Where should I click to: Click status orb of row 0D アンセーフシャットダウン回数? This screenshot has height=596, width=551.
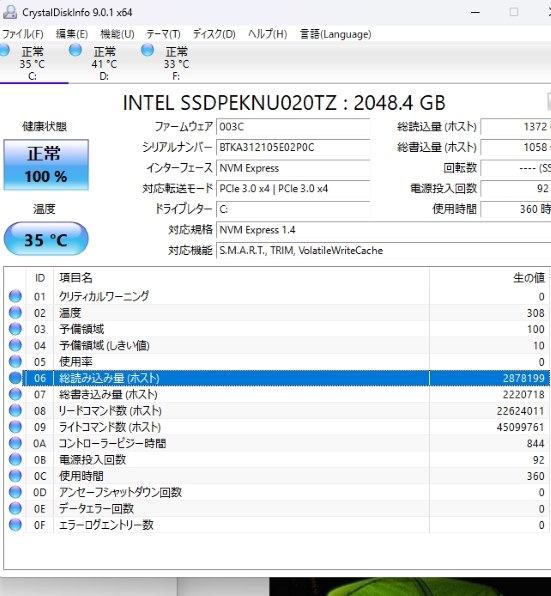pyautogui.click(x=15, y=492)
